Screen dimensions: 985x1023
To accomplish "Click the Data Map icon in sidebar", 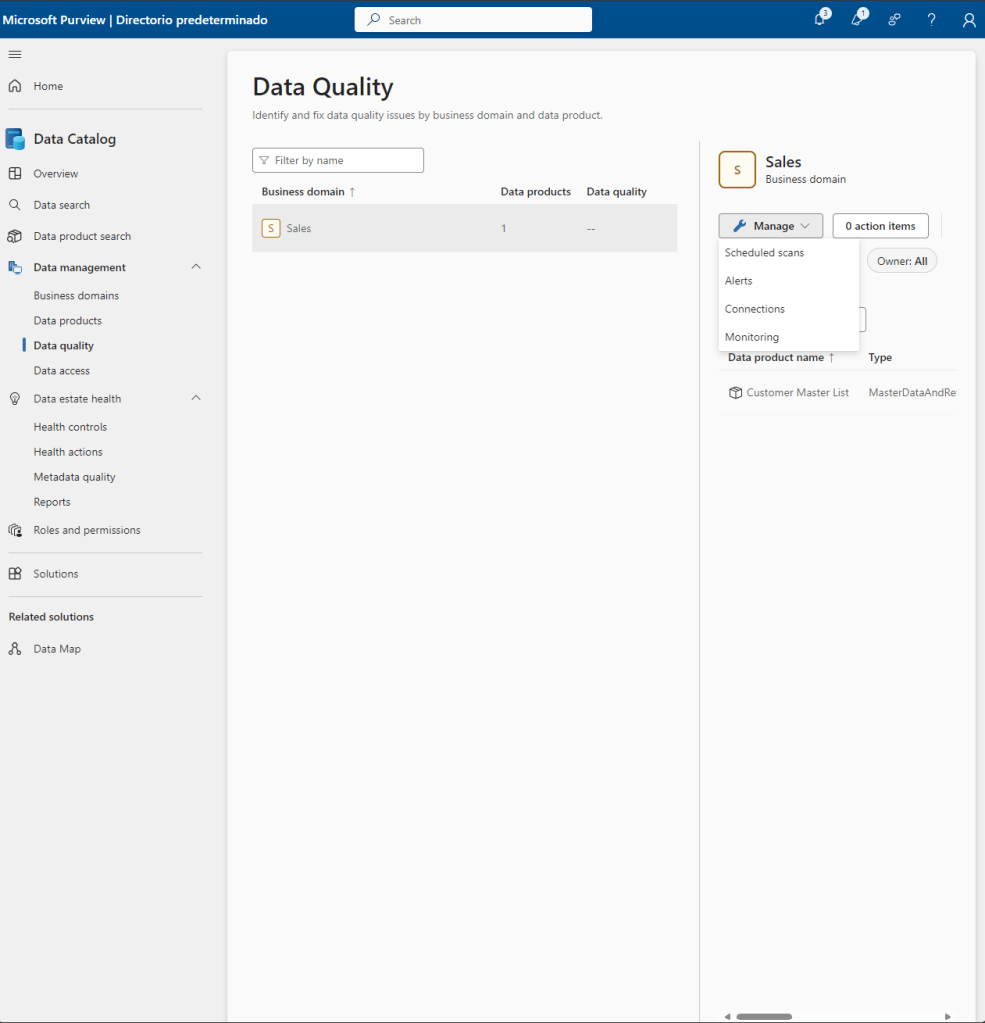I will [x=15, y=649].
